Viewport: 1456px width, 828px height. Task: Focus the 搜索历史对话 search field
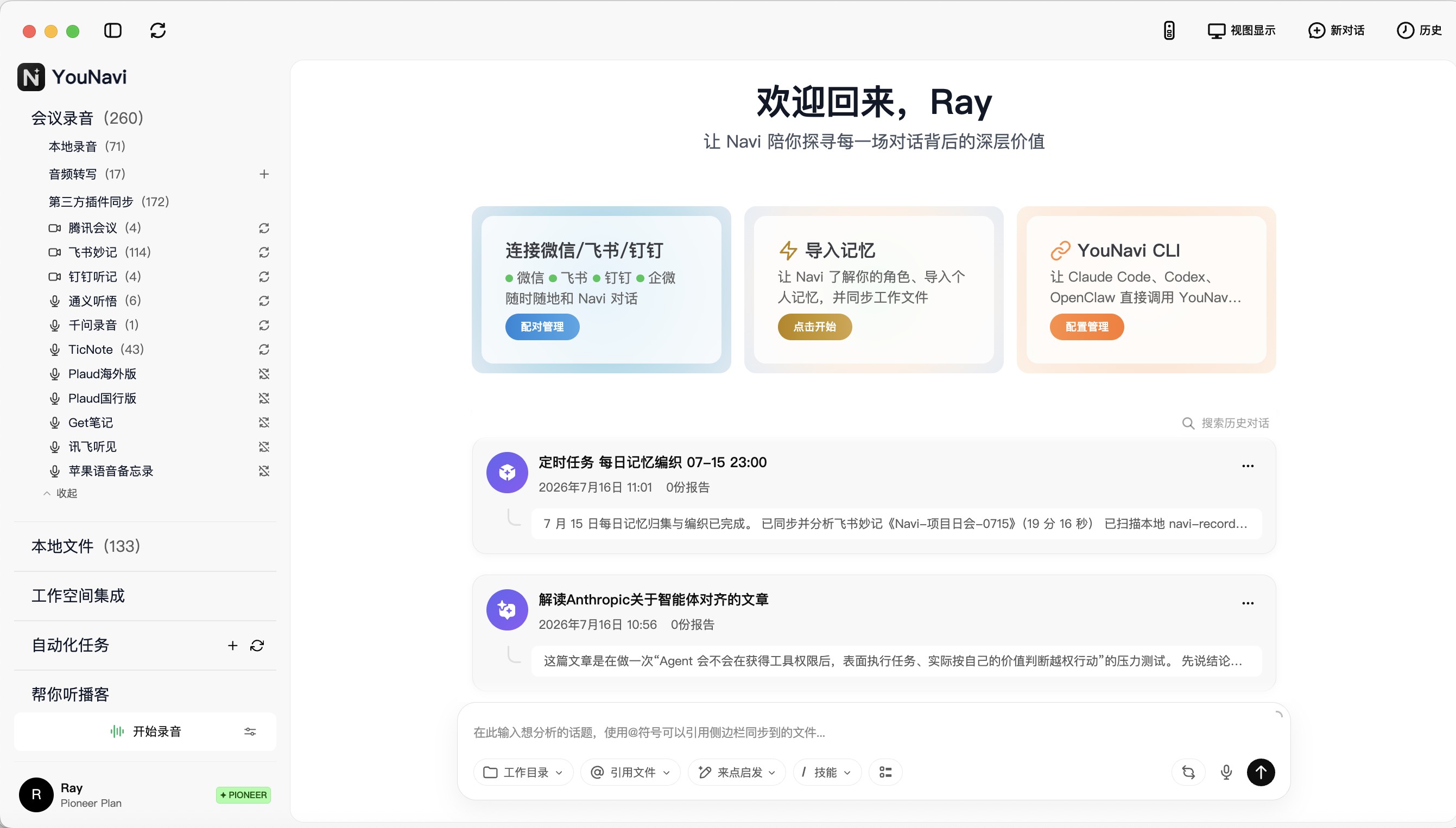pos(1226,423)
